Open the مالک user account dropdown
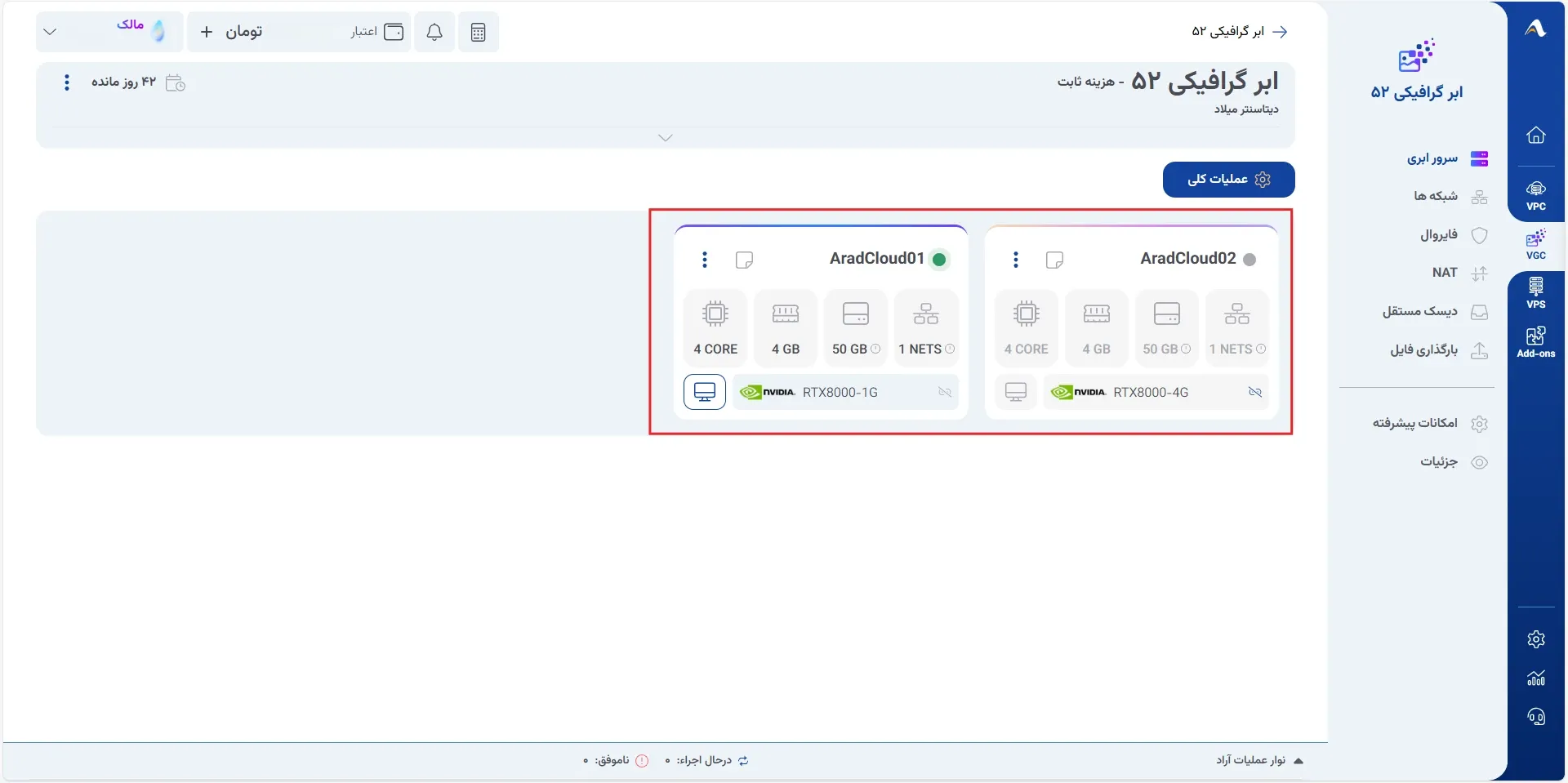Image resolution: width=1568 pixels, height=783 pixels. coord(109,32)
